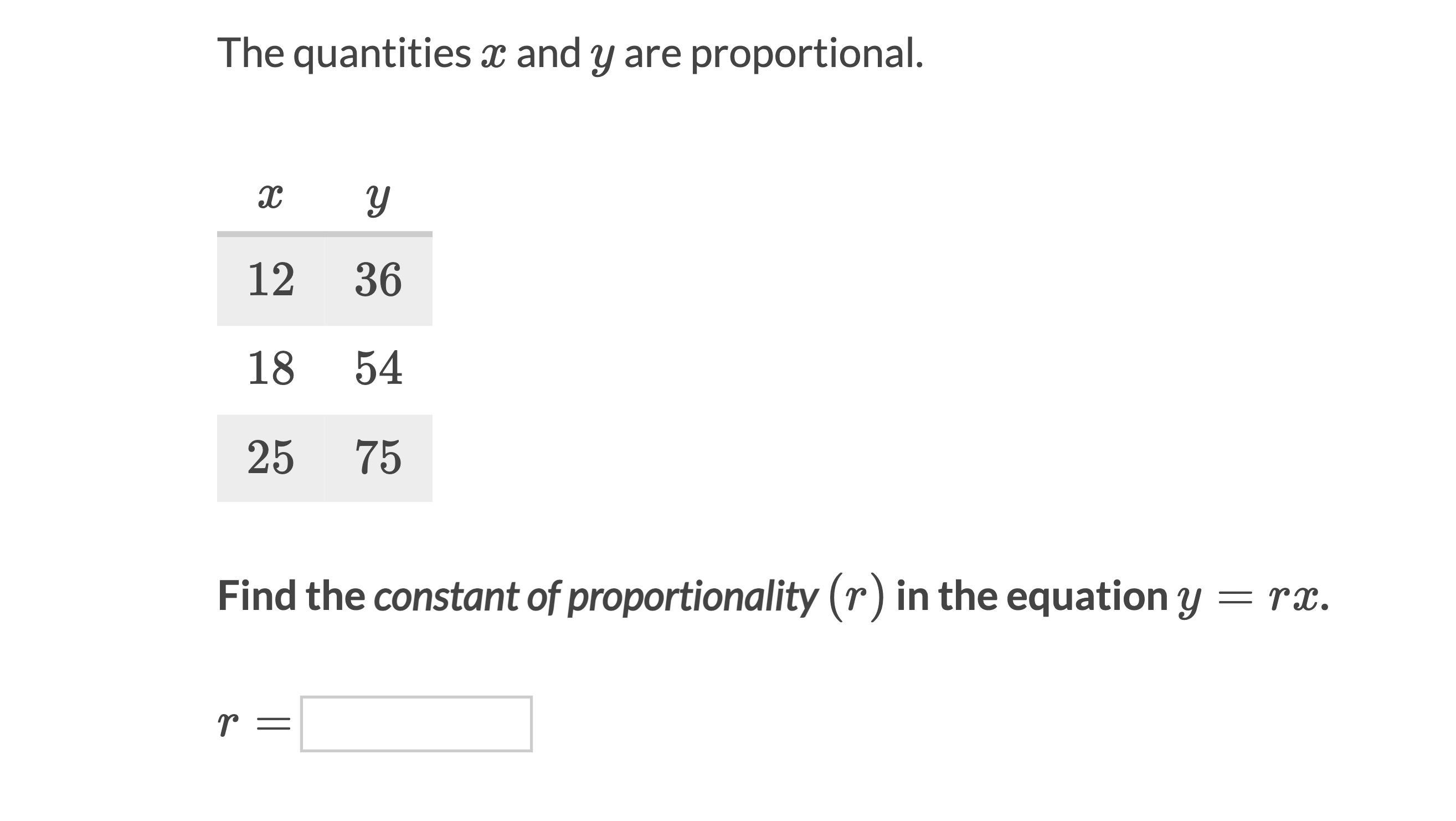
Task: Click the r answer input box
Action: point(416,723)
